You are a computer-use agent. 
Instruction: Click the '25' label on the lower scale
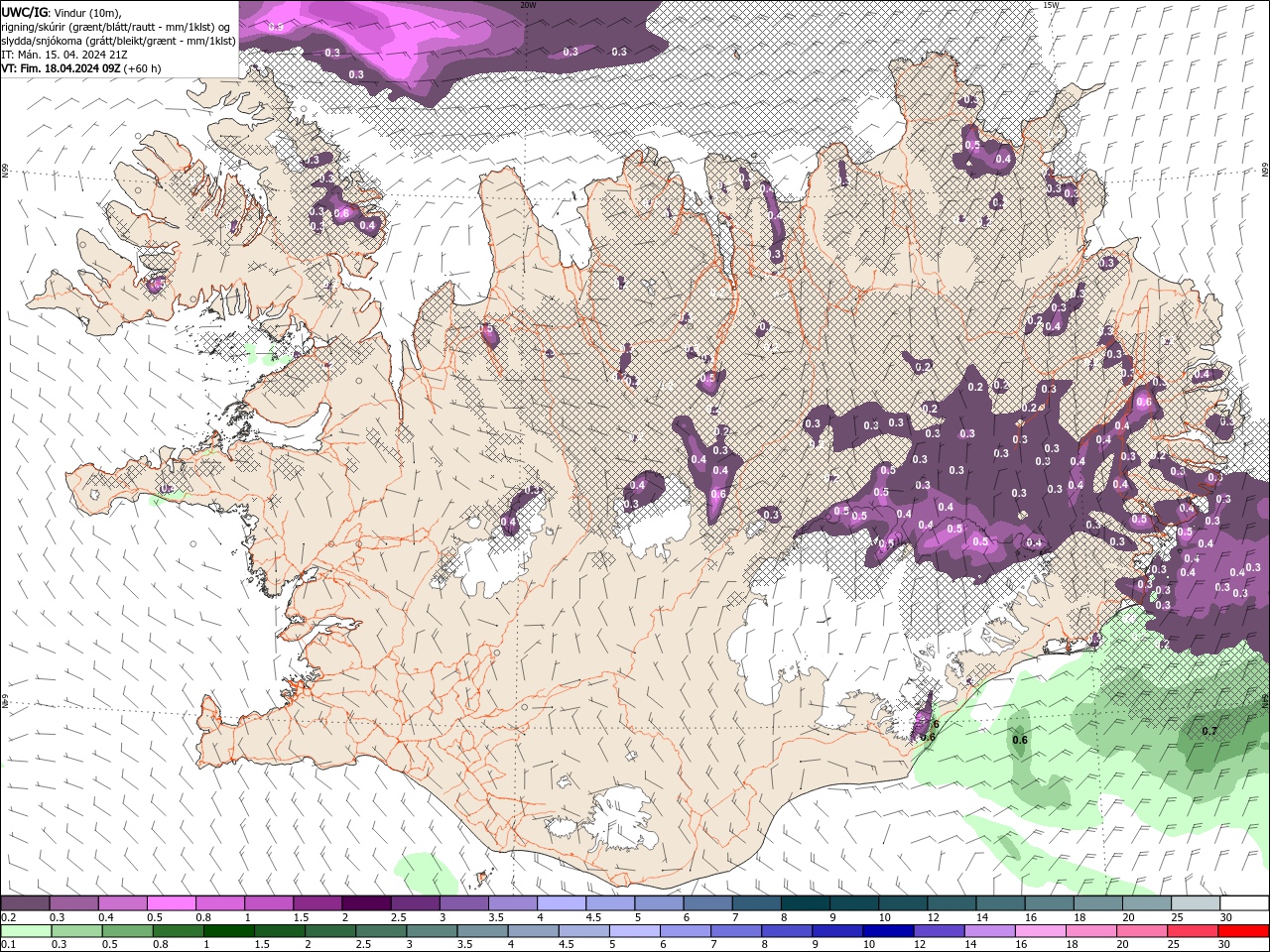coord(1173,944)
